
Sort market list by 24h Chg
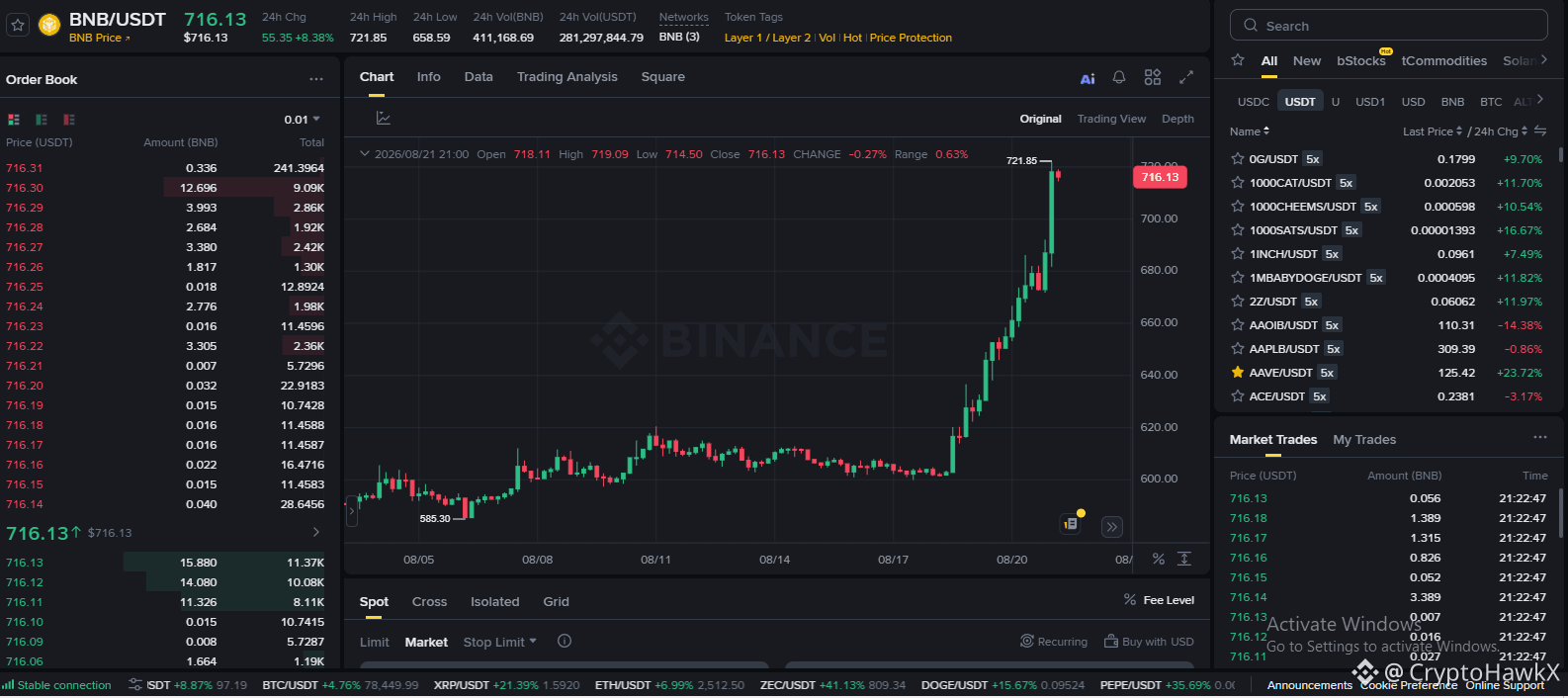(1500, 131)
